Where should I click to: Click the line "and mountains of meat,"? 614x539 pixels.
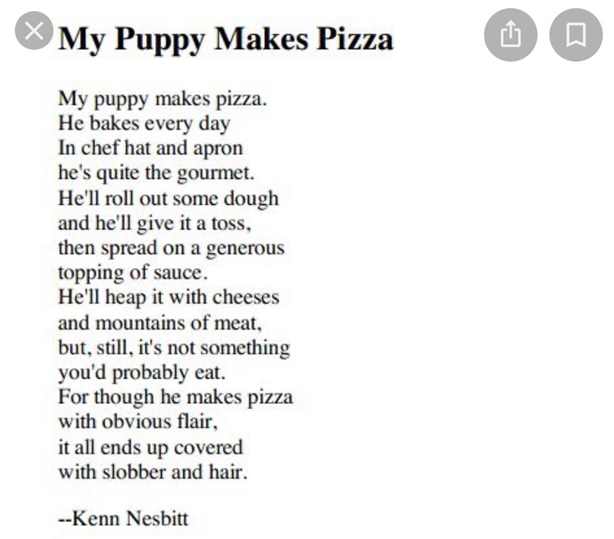tap(160, 322)
